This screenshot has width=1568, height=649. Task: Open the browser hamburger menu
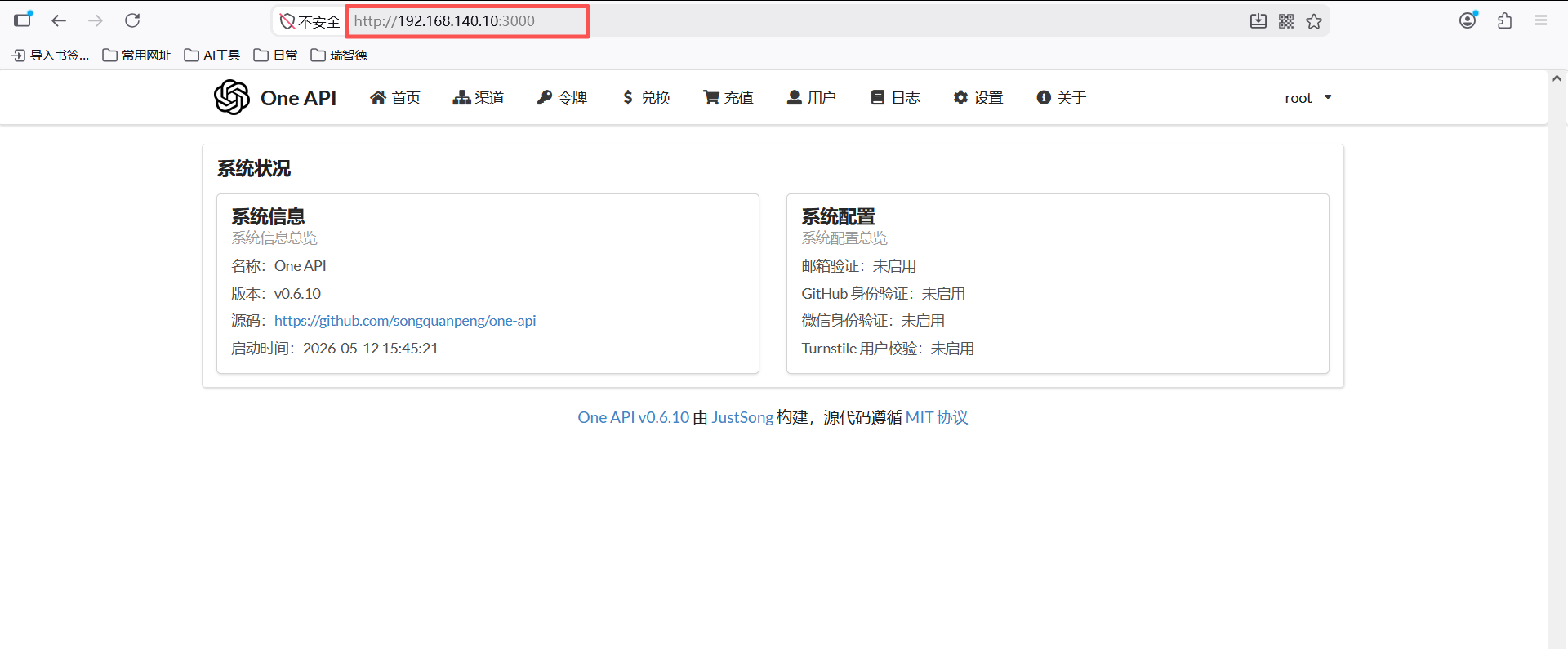(1541, 20)
